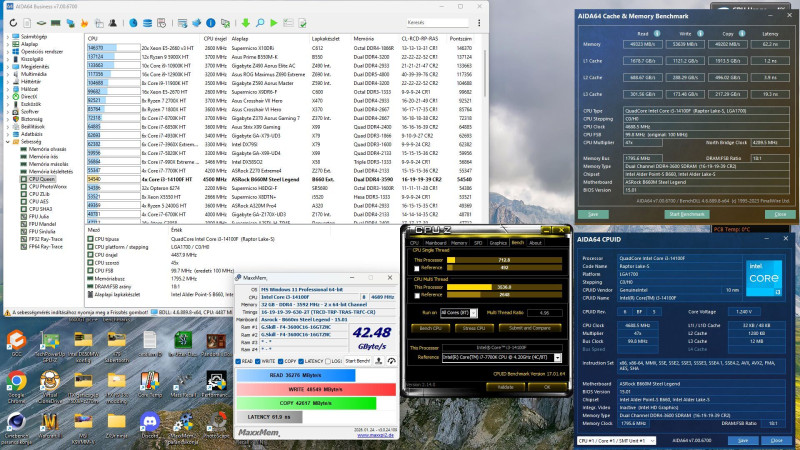This screenshot has height=450, width=800.
Task: Click the AIDA64 refresh toolbar icon
Action: point(13,23)
